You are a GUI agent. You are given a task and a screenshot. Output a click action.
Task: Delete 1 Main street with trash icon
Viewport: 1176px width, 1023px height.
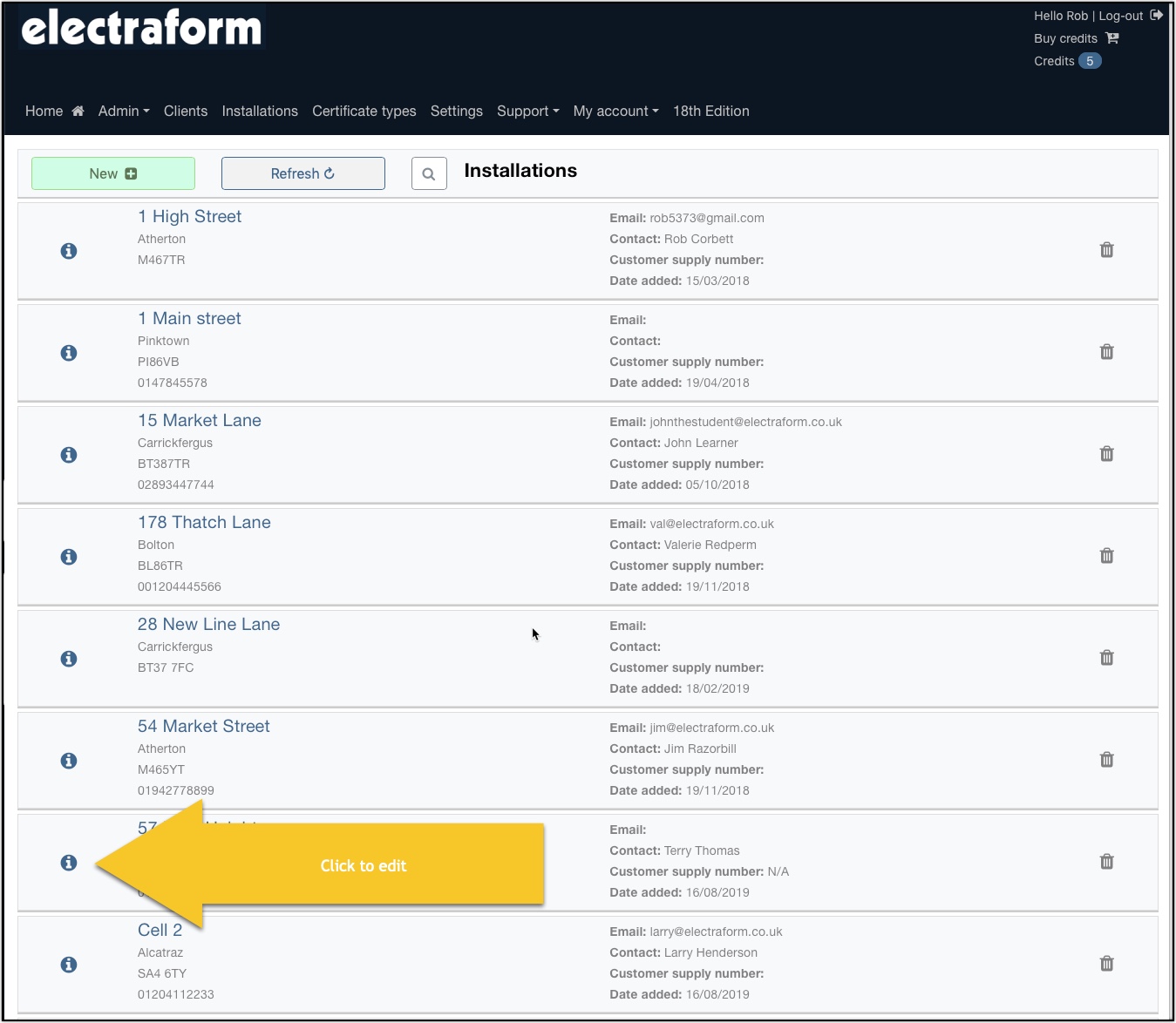(1107, 352)
